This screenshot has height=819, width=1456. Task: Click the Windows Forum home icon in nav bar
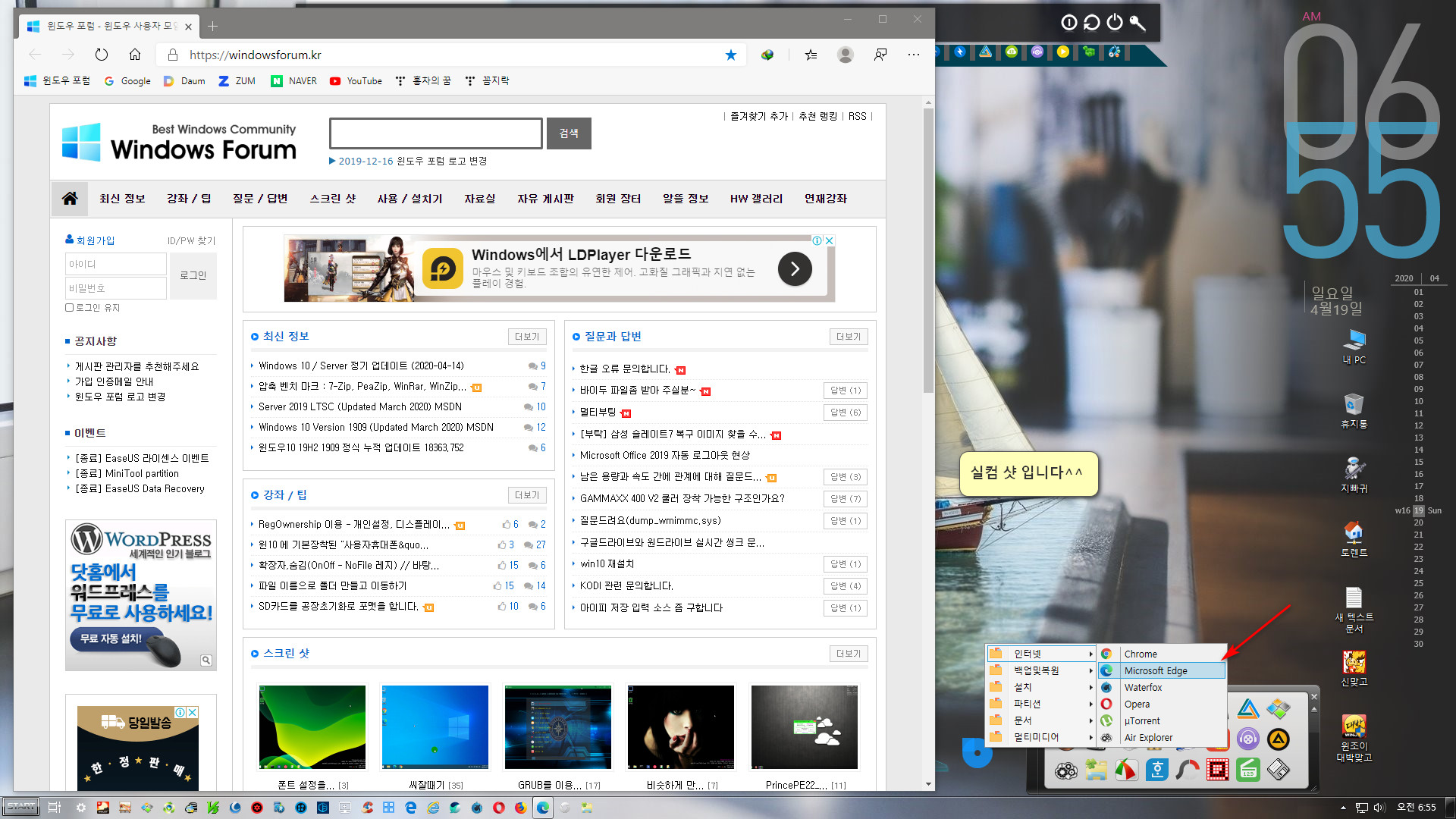click(x=70, y=198)
